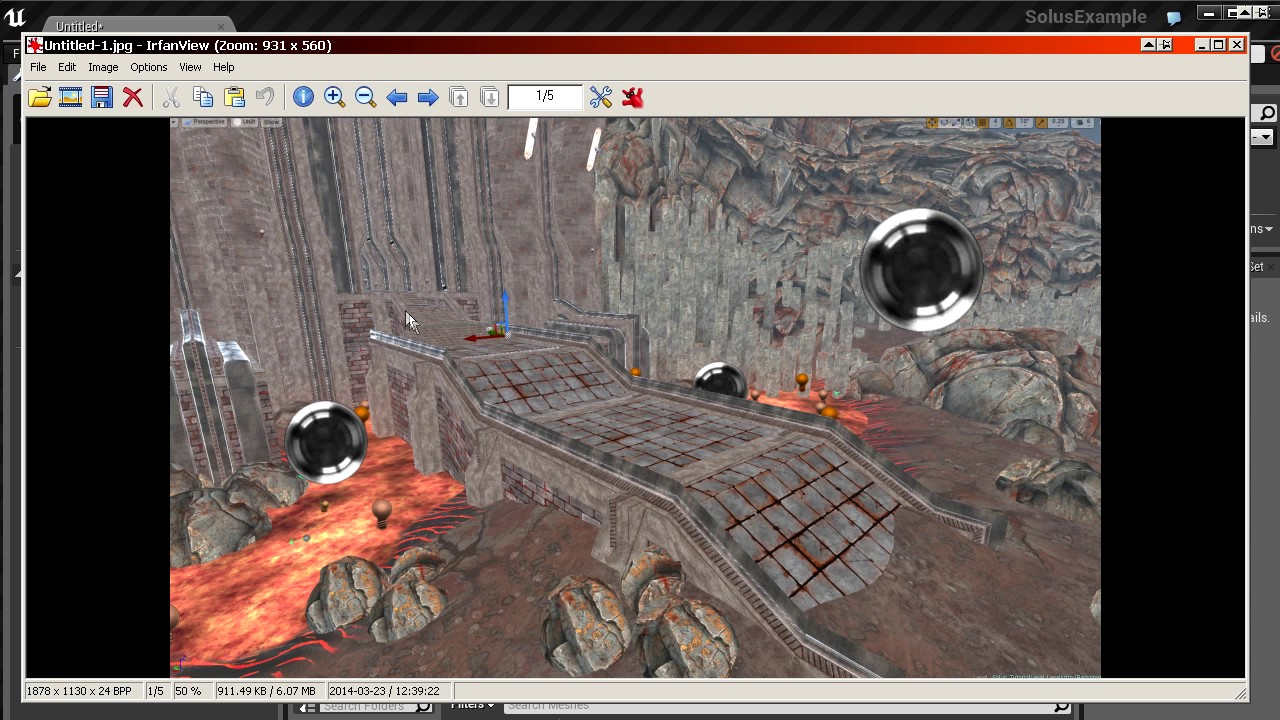The image size is (1280, 720).
Task: Open the Unreal Editor chat bubble icon
Action: [1174, 18]
